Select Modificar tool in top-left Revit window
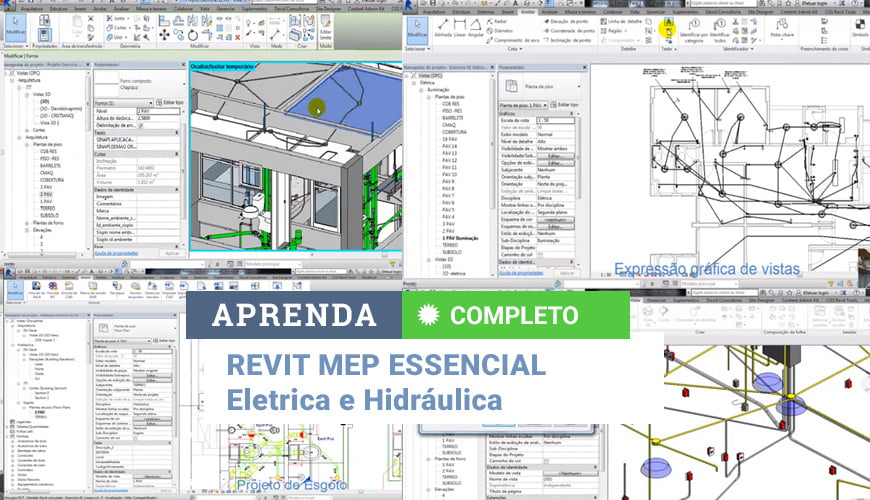The width and height of the screenshot is (870, 500). 15,27
